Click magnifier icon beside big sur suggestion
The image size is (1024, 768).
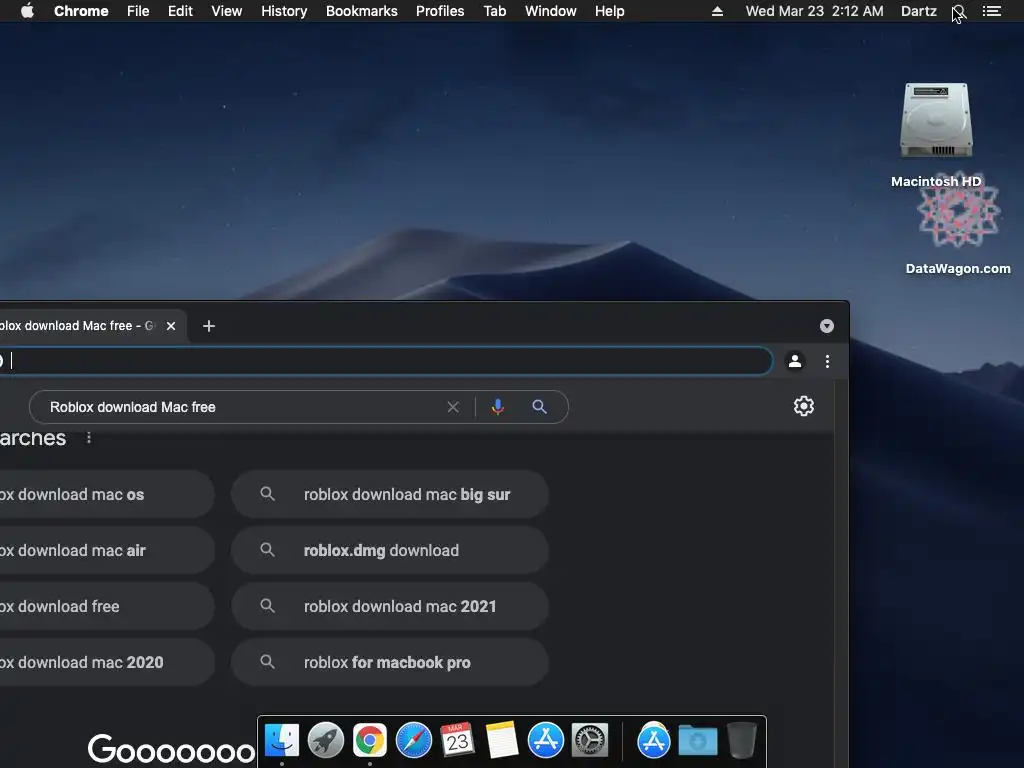point(267,494)
